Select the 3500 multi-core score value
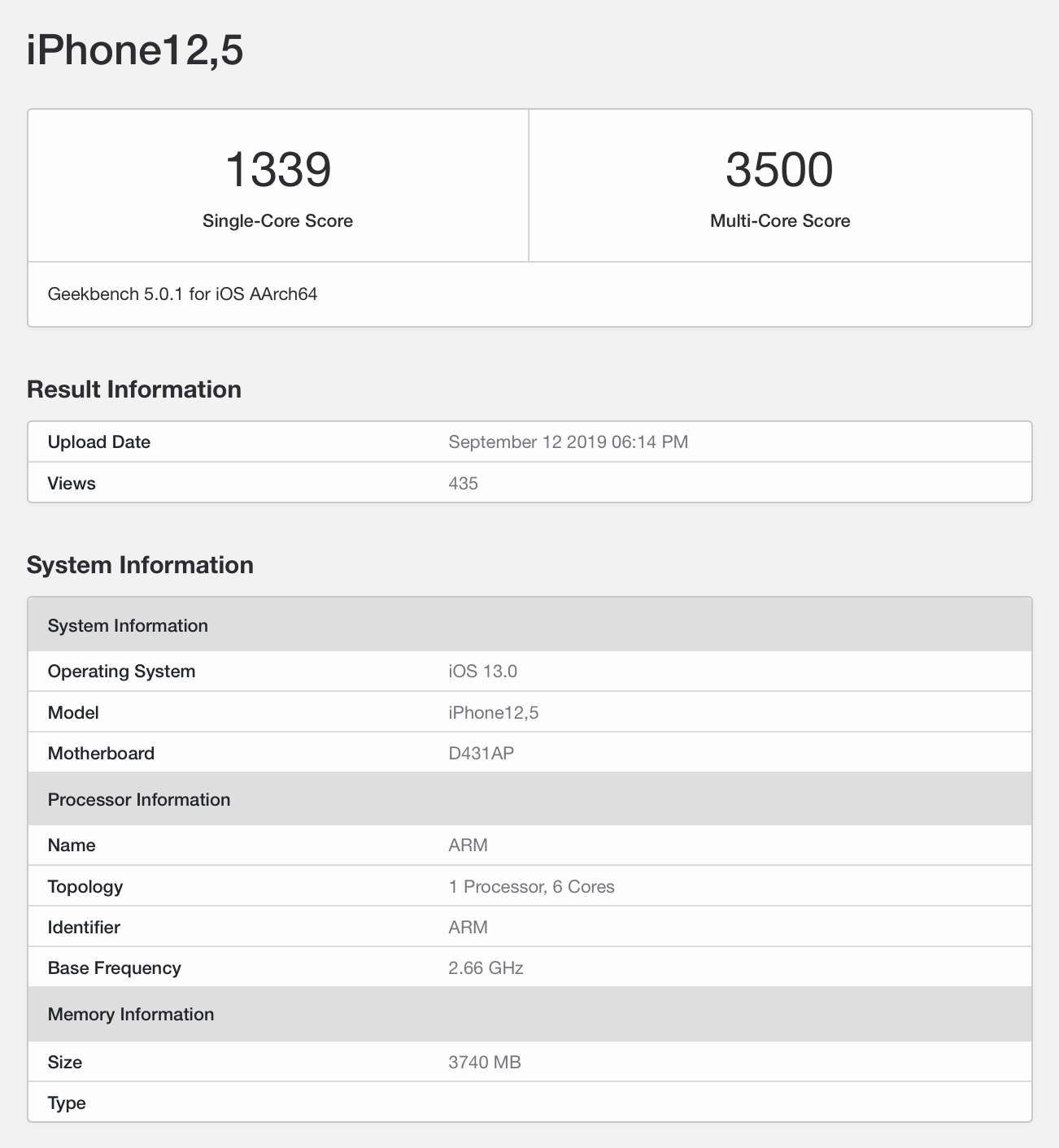1059x1148 pixels. click(x=779, y=169)
